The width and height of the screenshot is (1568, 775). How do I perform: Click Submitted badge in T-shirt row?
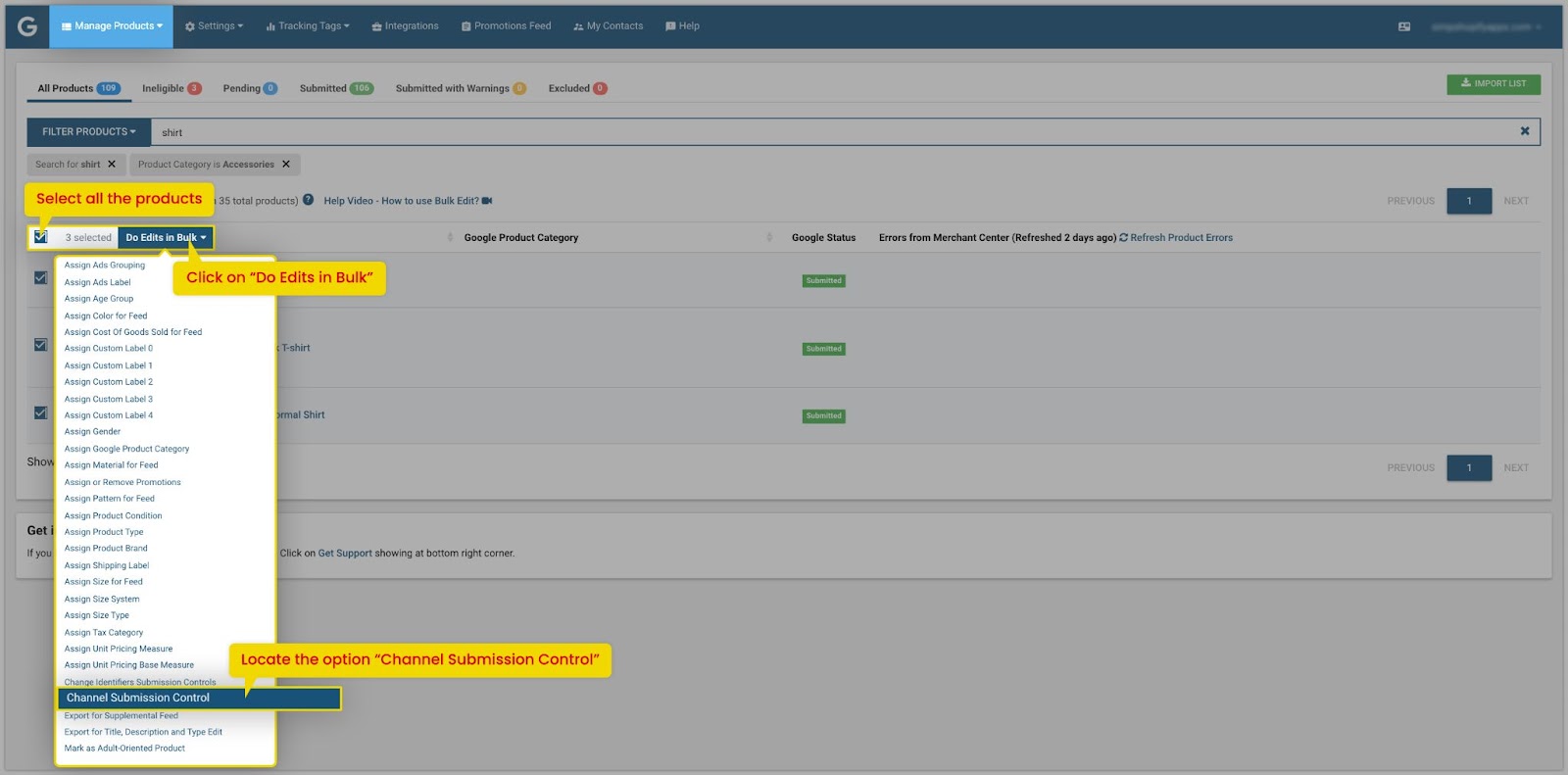point(824,349)
